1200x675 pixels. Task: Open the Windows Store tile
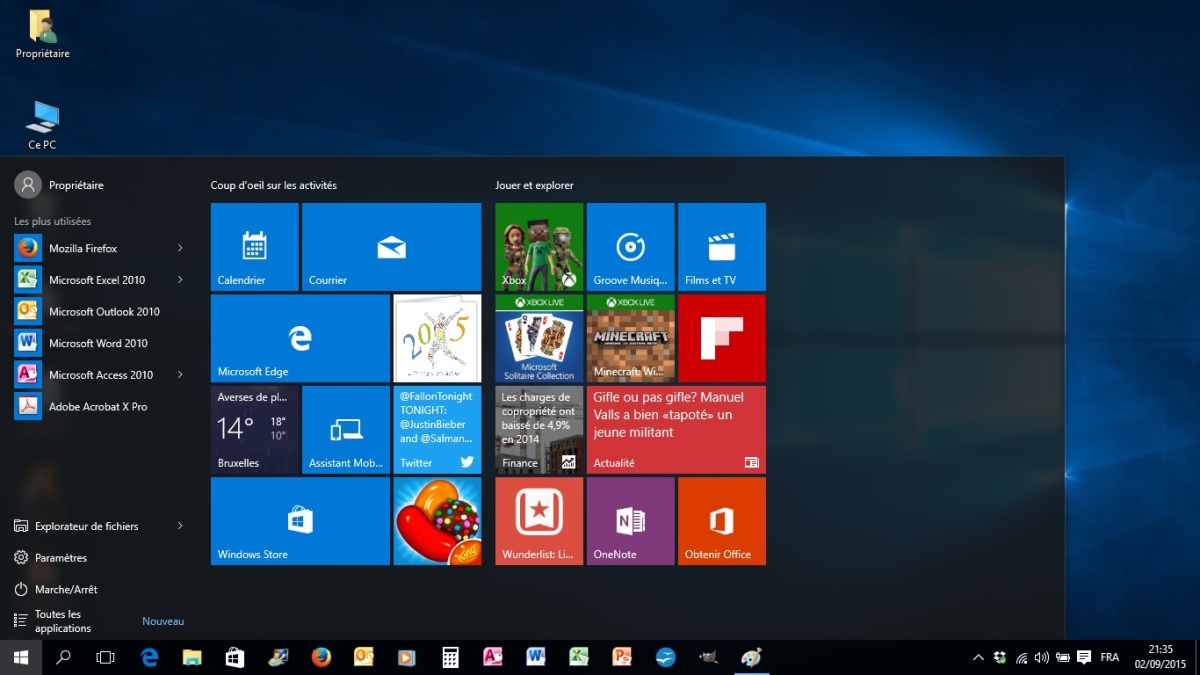(300, 521)
